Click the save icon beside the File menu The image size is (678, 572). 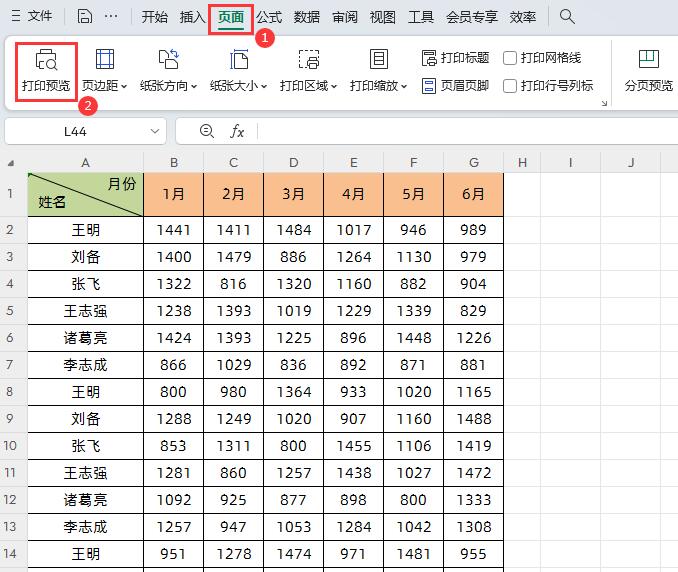85,17
